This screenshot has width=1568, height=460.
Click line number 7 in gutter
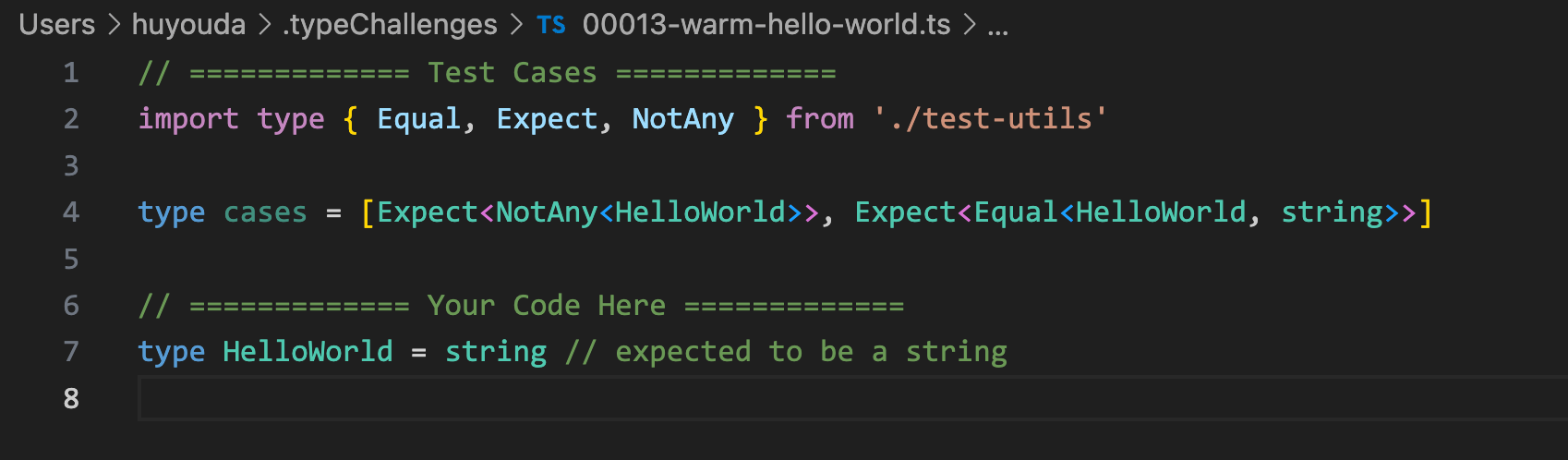(x=71, y=351)
